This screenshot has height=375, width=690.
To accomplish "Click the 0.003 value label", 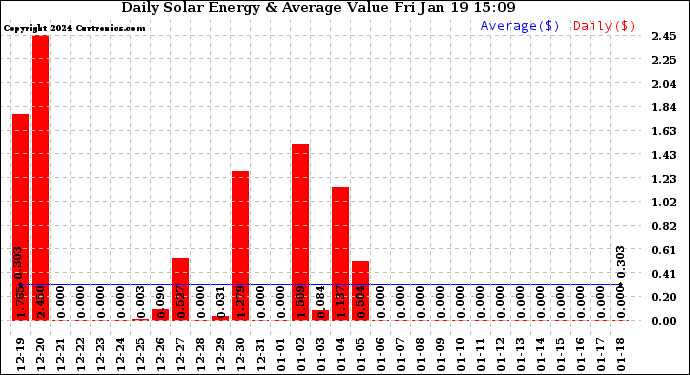I will coord(140,302).
